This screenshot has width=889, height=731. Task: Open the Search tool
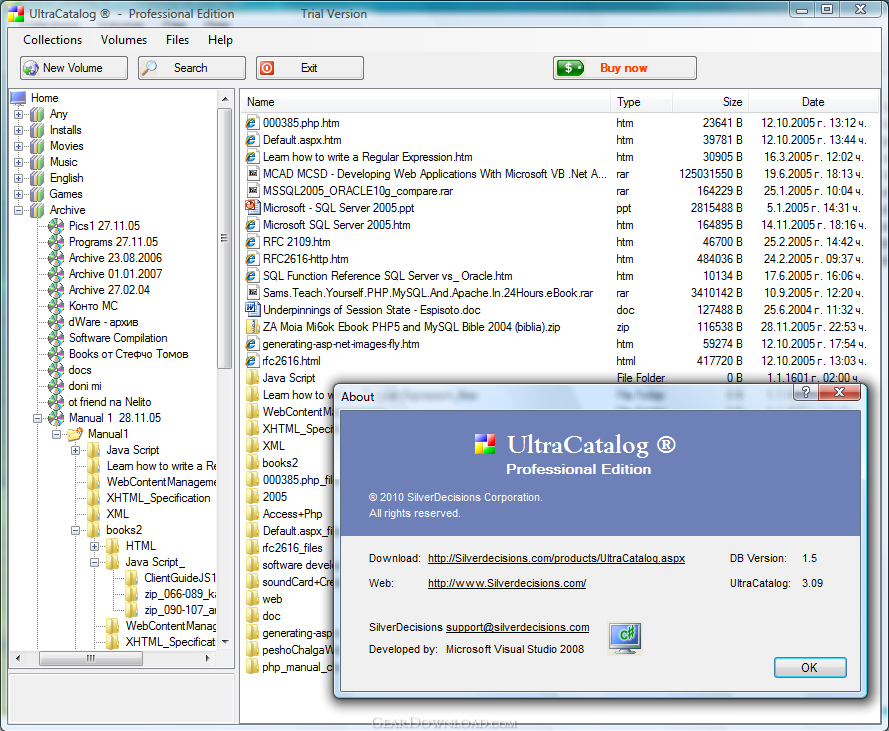pos(192,68)
